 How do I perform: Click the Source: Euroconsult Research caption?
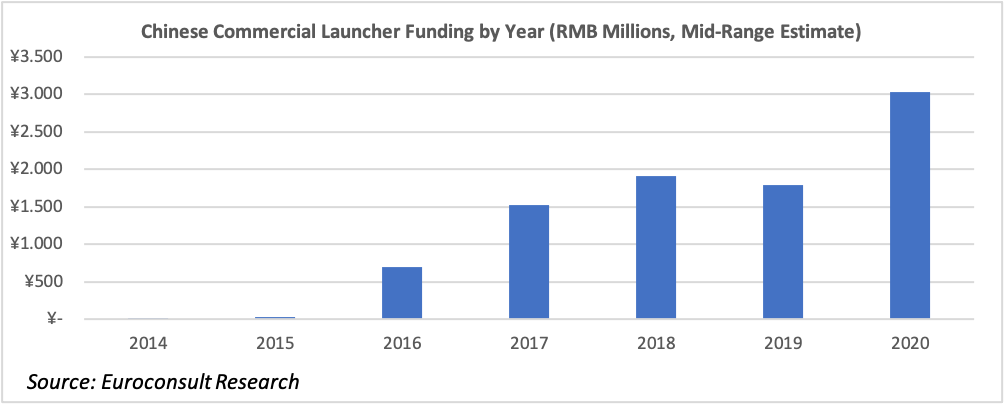pyautogui.click(x=163, y=382)
